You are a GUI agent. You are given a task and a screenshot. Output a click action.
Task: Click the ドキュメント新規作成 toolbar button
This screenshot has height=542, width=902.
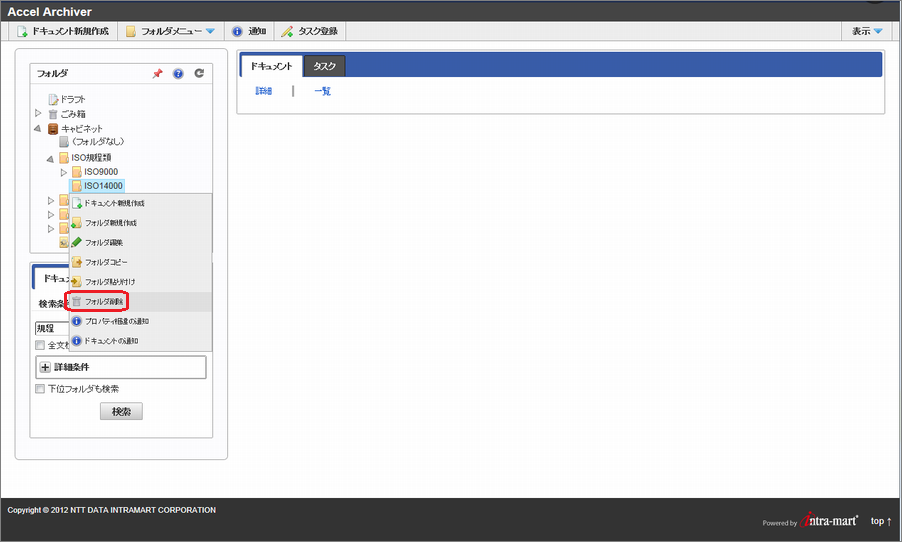pos(63,31)
